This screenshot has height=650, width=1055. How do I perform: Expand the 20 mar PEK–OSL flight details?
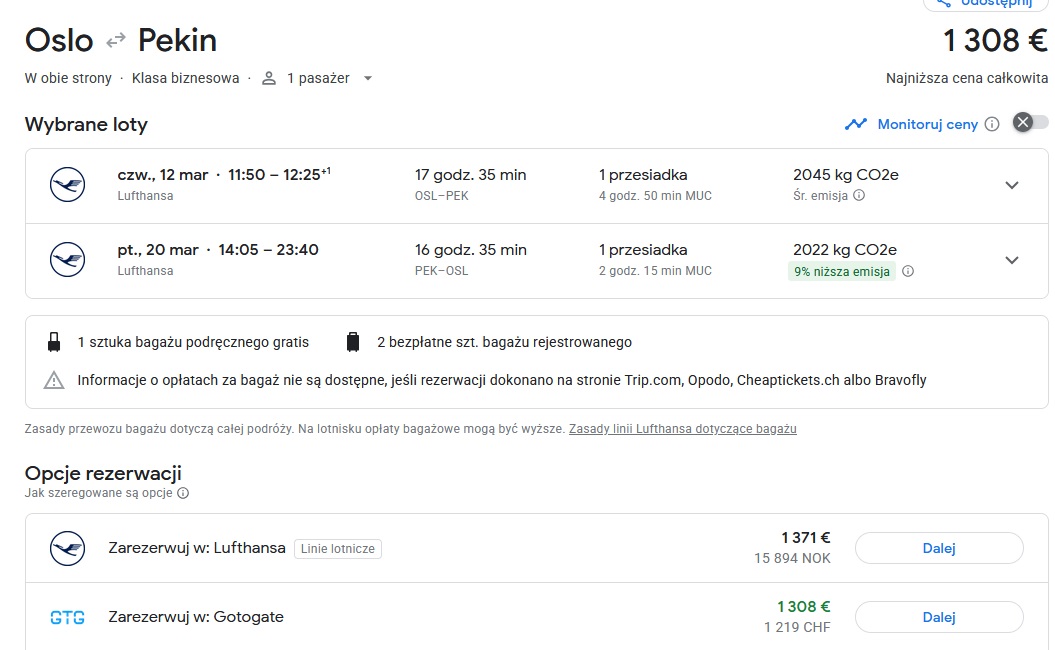[1012, 260]
